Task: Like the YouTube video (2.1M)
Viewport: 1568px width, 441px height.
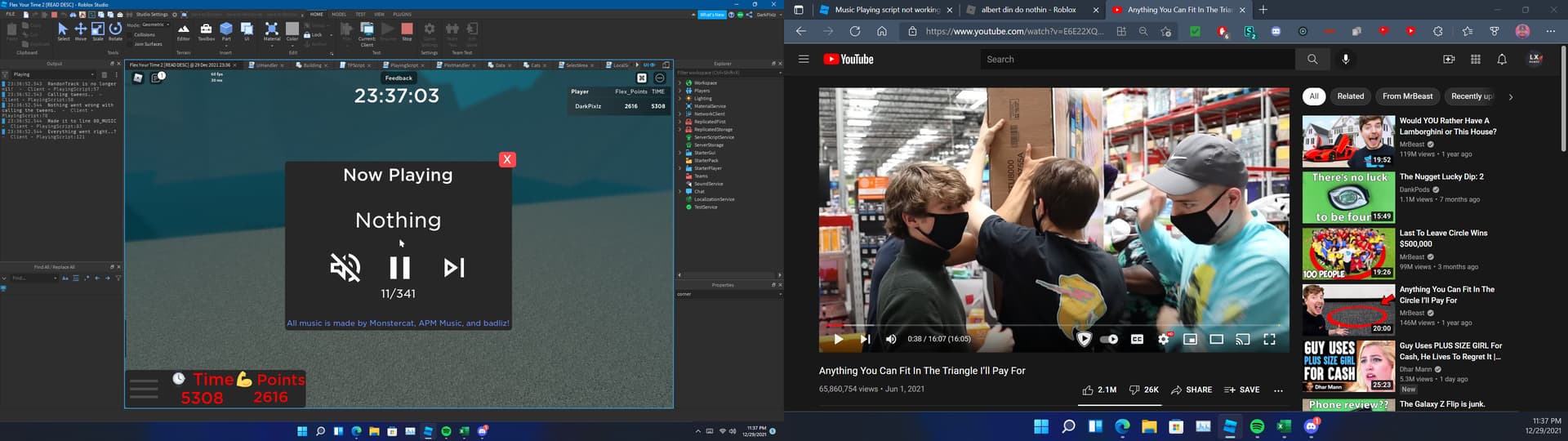Action: click(1099, 390)
